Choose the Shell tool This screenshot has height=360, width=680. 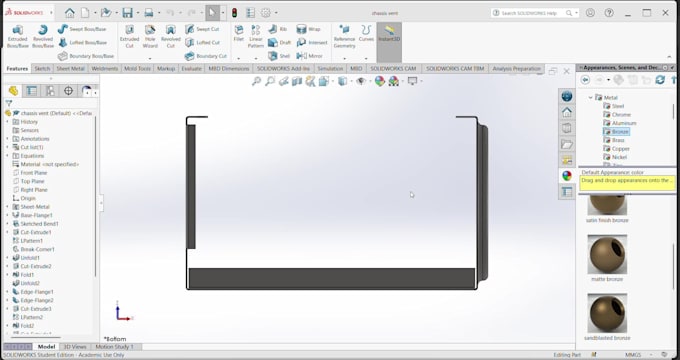click(279, 56)
